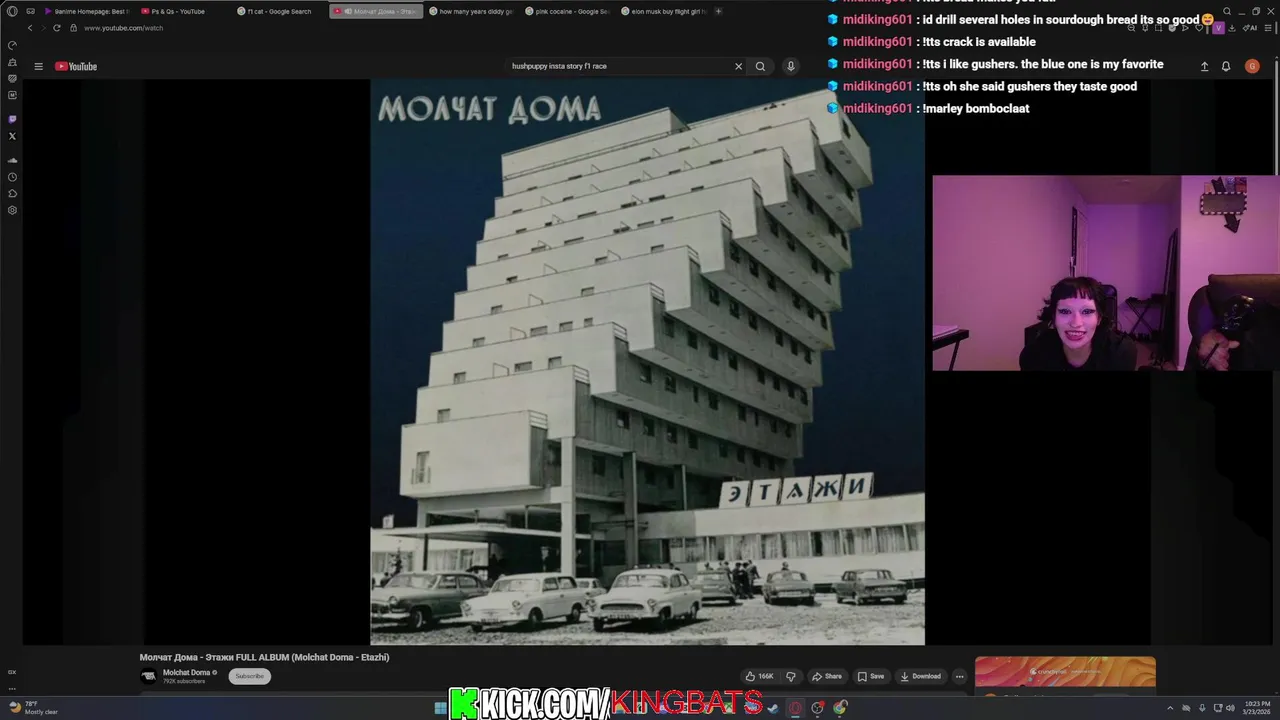Share the video with the Share button

coord(827,676)
